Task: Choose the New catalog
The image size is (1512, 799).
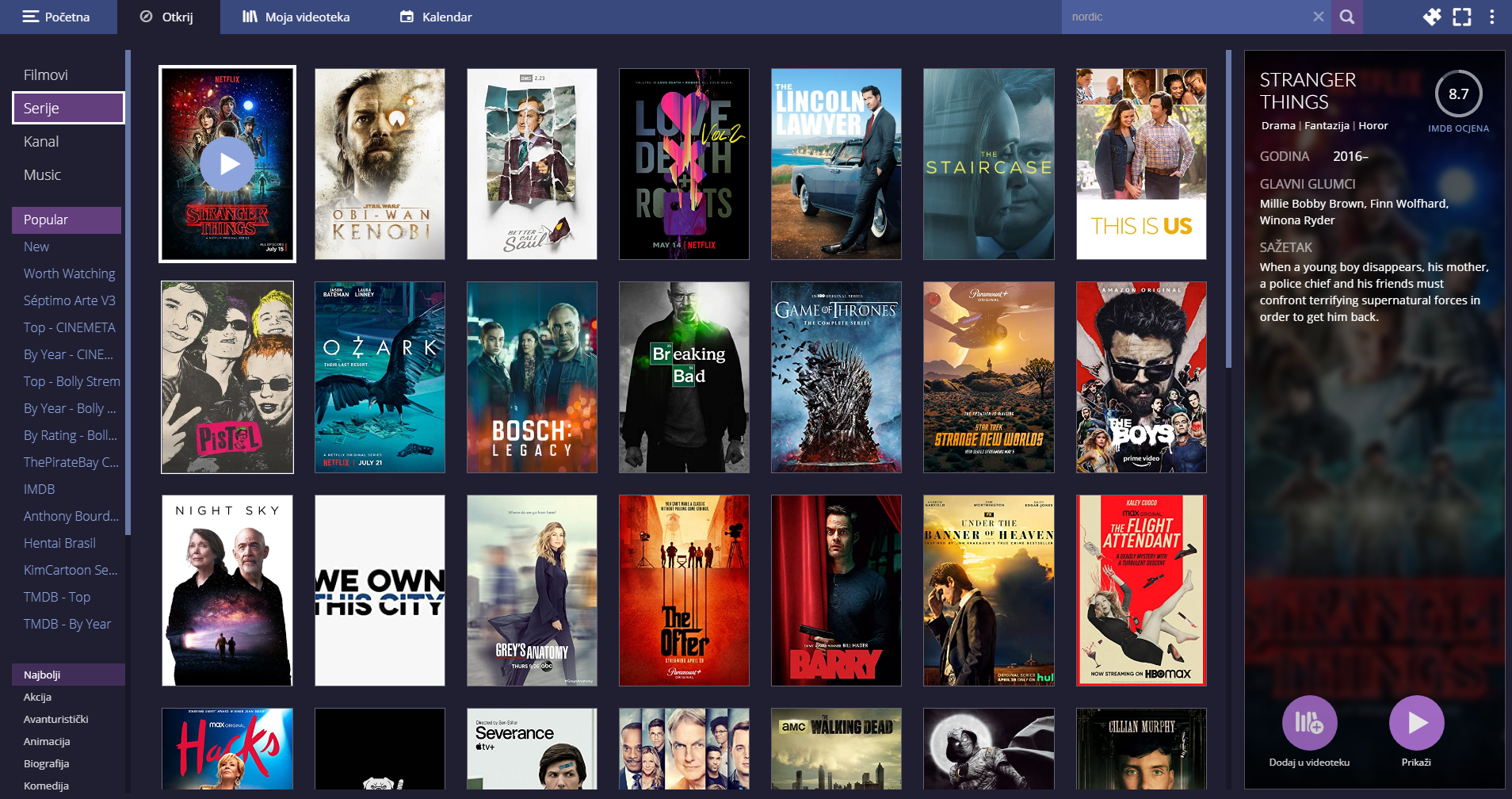Action: pos(67,247)
